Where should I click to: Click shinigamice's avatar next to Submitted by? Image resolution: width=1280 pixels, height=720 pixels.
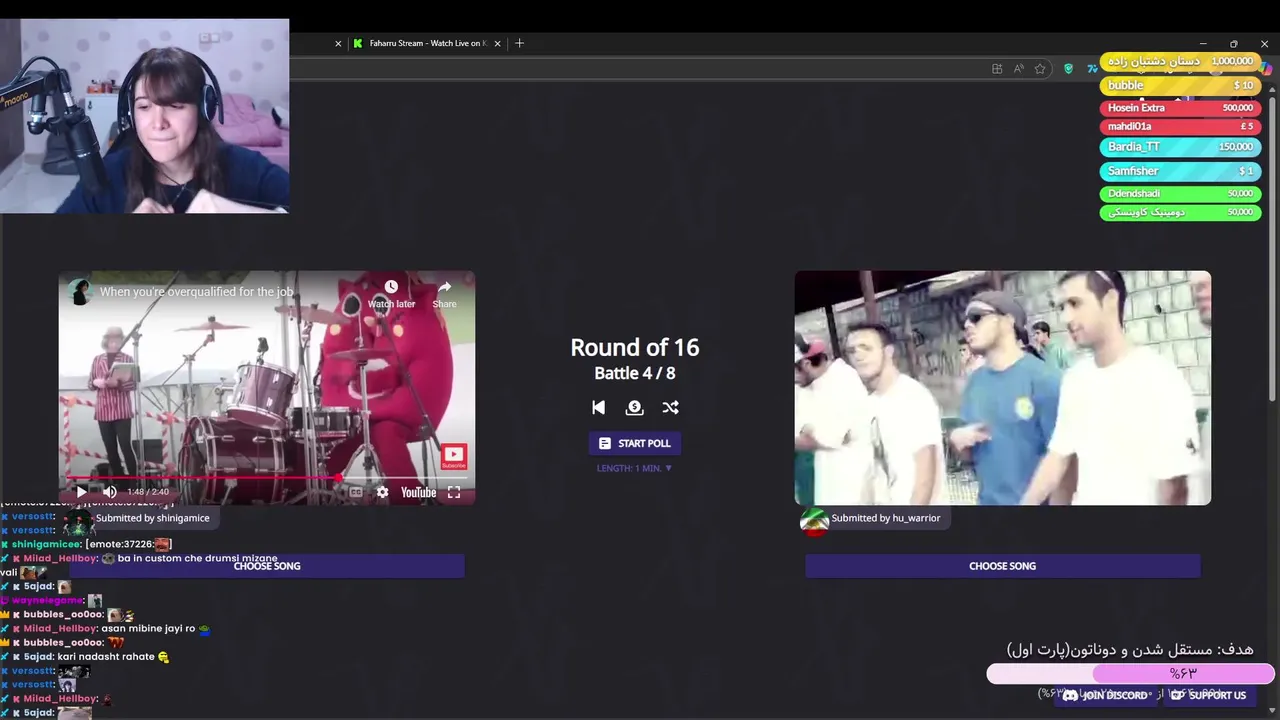78,521
